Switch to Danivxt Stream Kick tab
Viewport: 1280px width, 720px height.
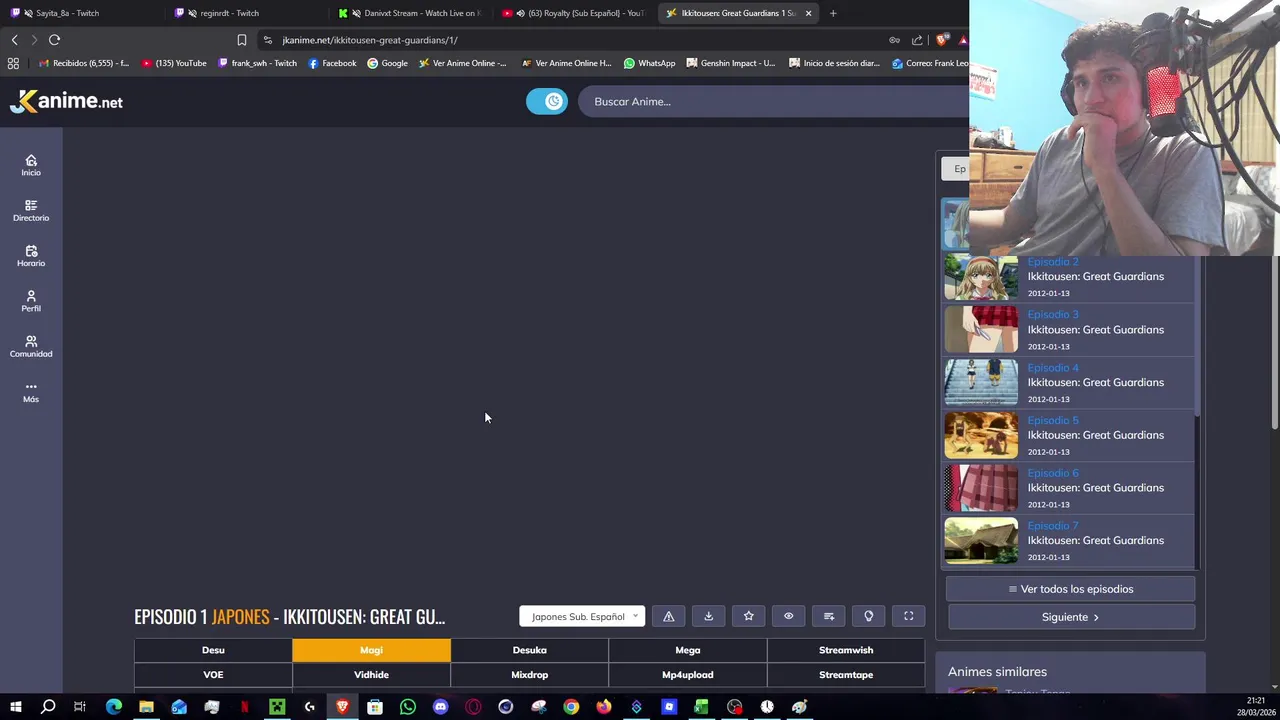(x=410, y=13)
